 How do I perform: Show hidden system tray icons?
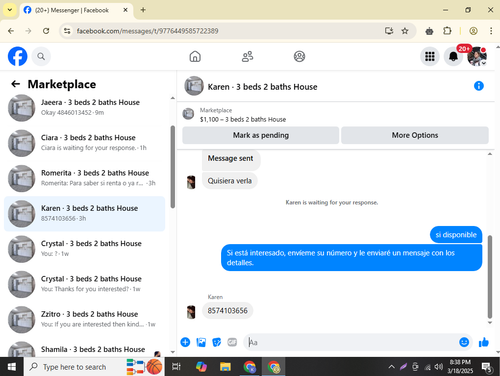pyautogui.click(x=392, y=367)
